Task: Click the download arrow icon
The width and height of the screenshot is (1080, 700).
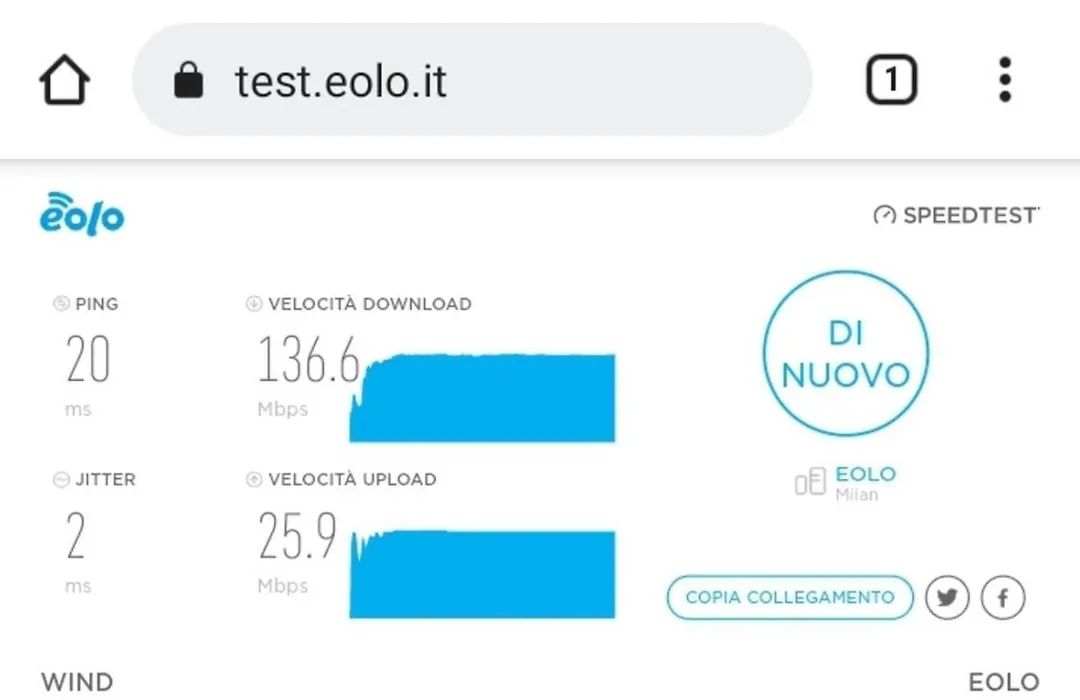Action: pyautogui.click(x=254, y=303)
